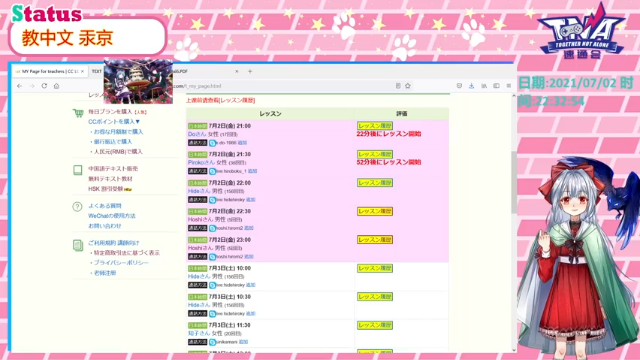Click the anime video thumbnail overlay
The height and width of the screenshot is (360, 640).
138,81
